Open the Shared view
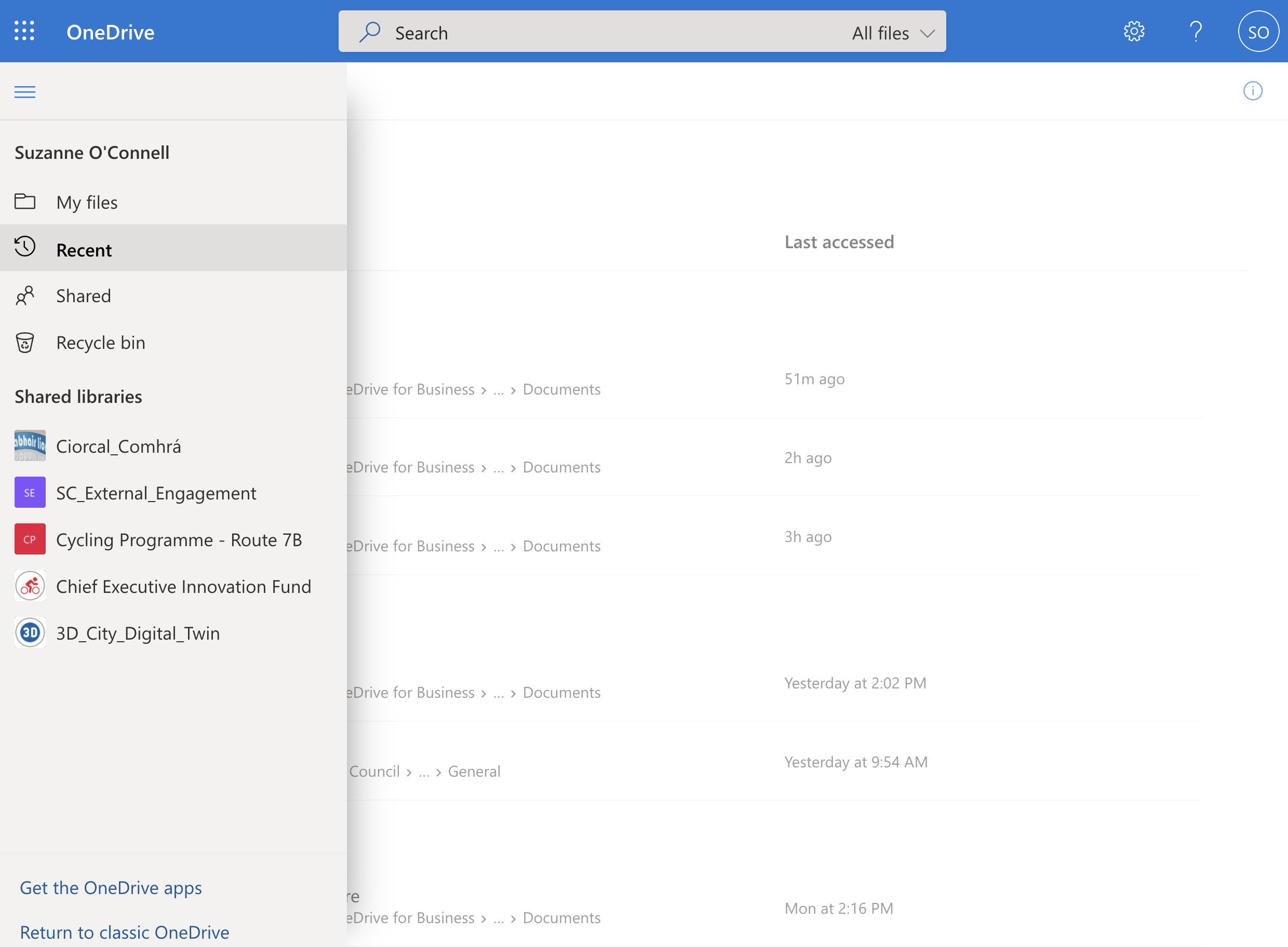The width and height of the screenshot is (1288, 947). (83, 296)
